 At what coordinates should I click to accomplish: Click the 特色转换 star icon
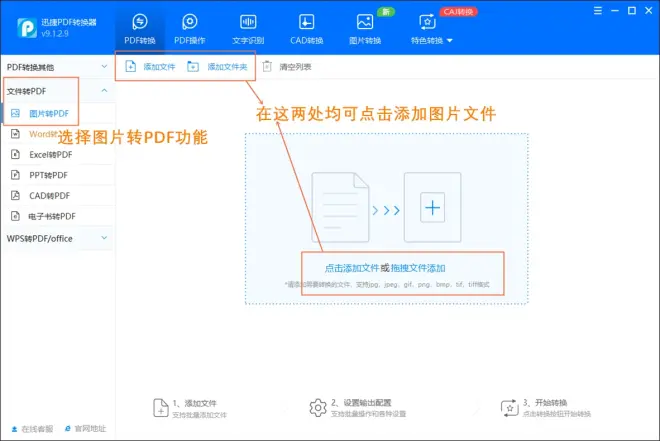coord(427,21)
